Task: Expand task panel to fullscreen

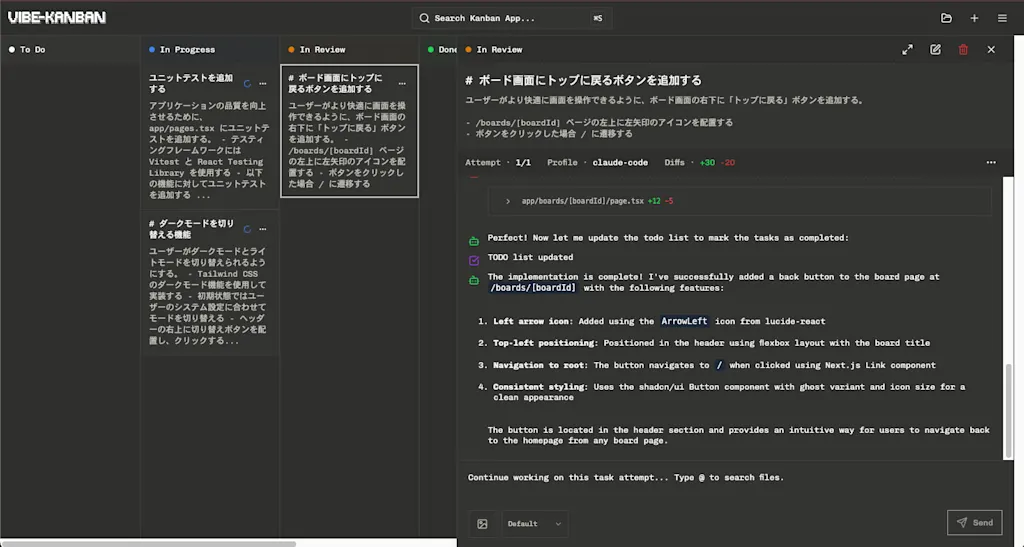Action: [x=908, y=50]
